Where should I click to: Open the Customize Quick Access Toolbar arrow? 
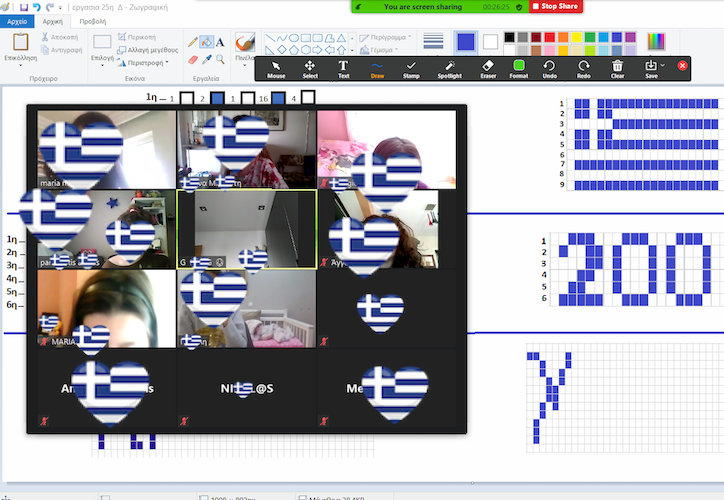(60, 8)
